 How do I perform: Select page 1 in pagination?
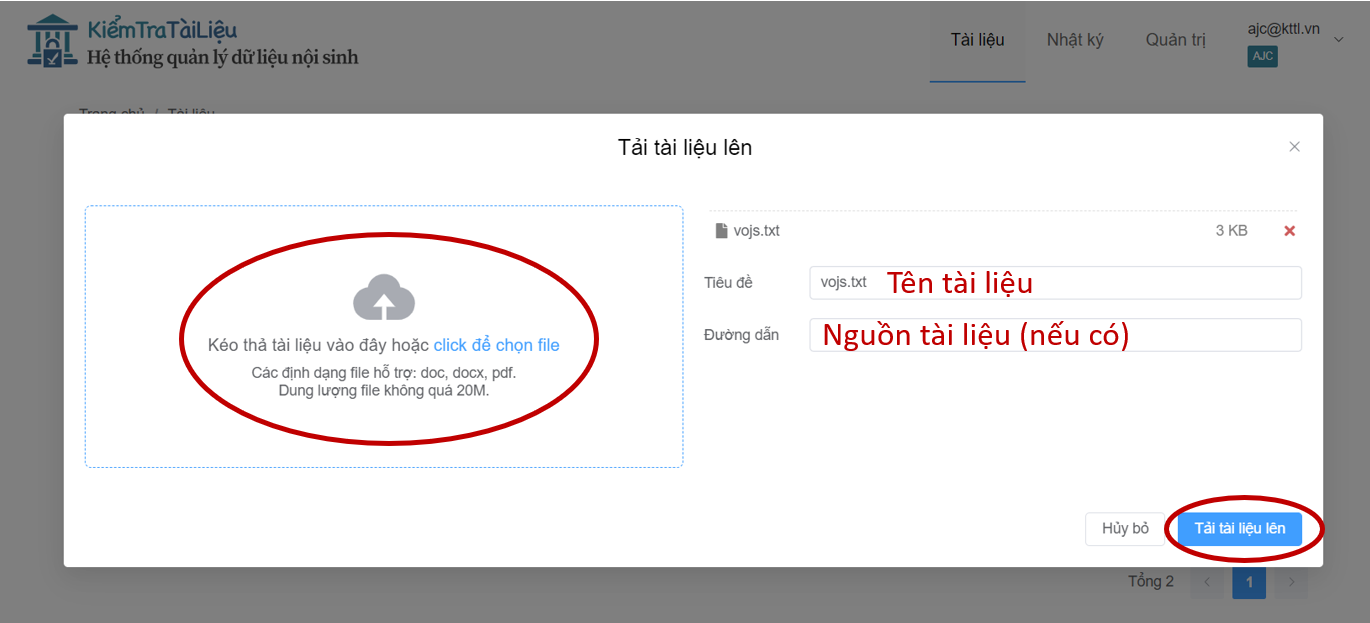1248,582
